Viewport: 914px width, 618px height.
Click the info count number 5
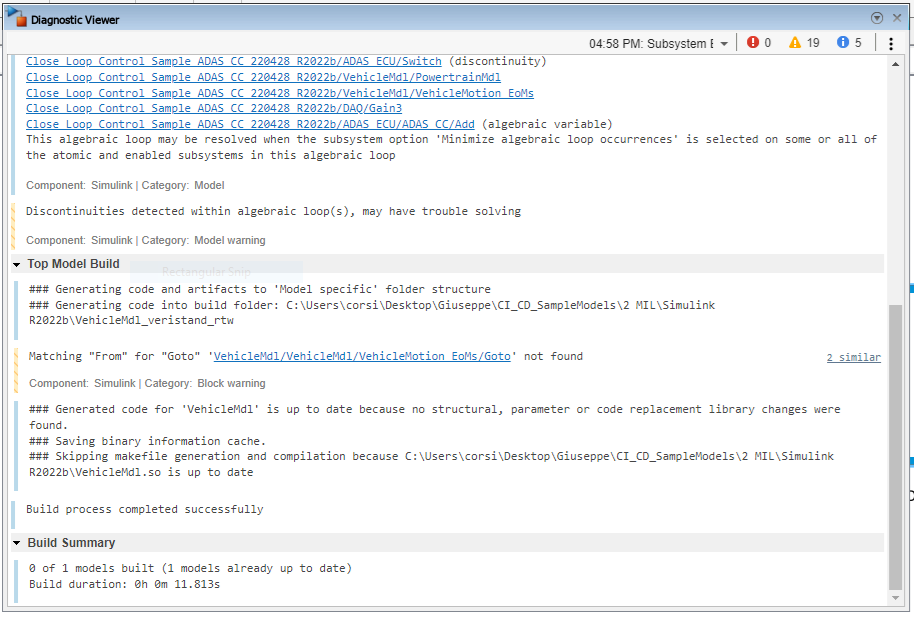coord(858,43)
